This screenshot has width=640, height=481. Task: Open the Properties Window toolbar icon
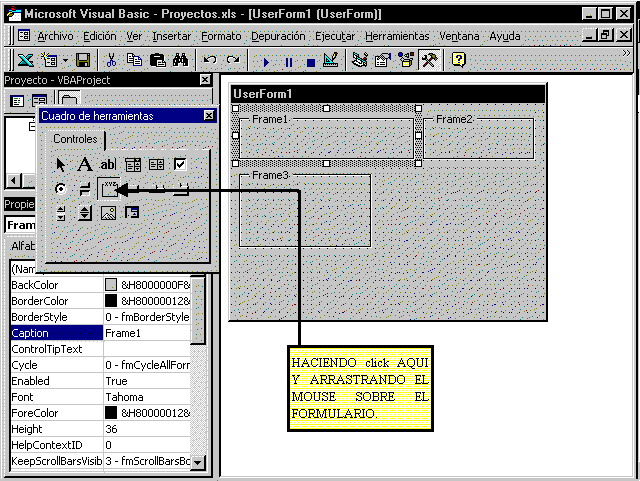click(x=383, y=60)
